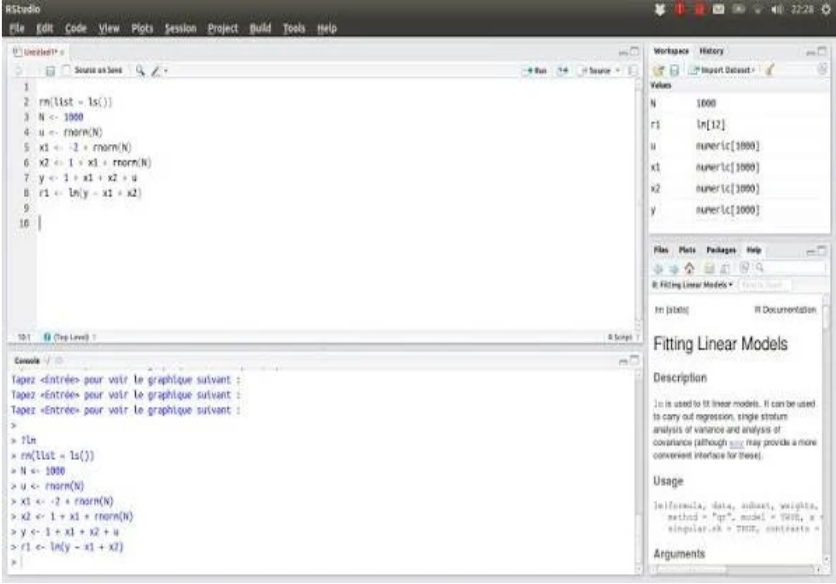This screenshot has width=836, height=584.
Task: Toggle the Source on Save checkbox
Action: pyautogui.click(x=66, y=70)
